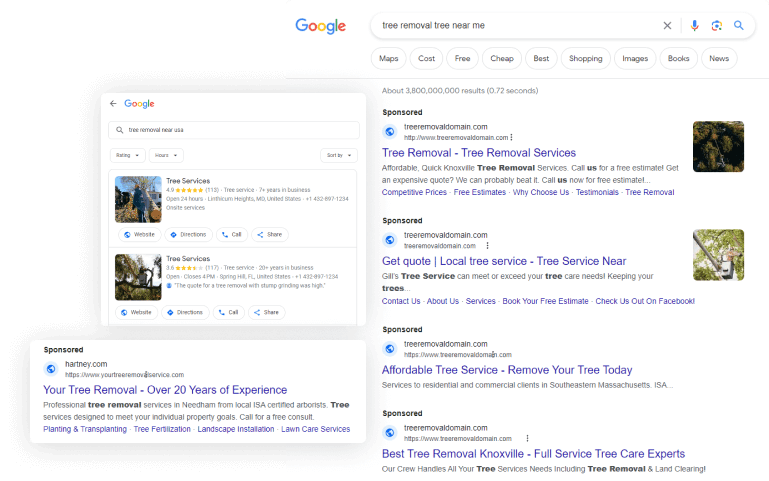Select the Cost filter chip

pyautogui.click(x=426, y=58)
